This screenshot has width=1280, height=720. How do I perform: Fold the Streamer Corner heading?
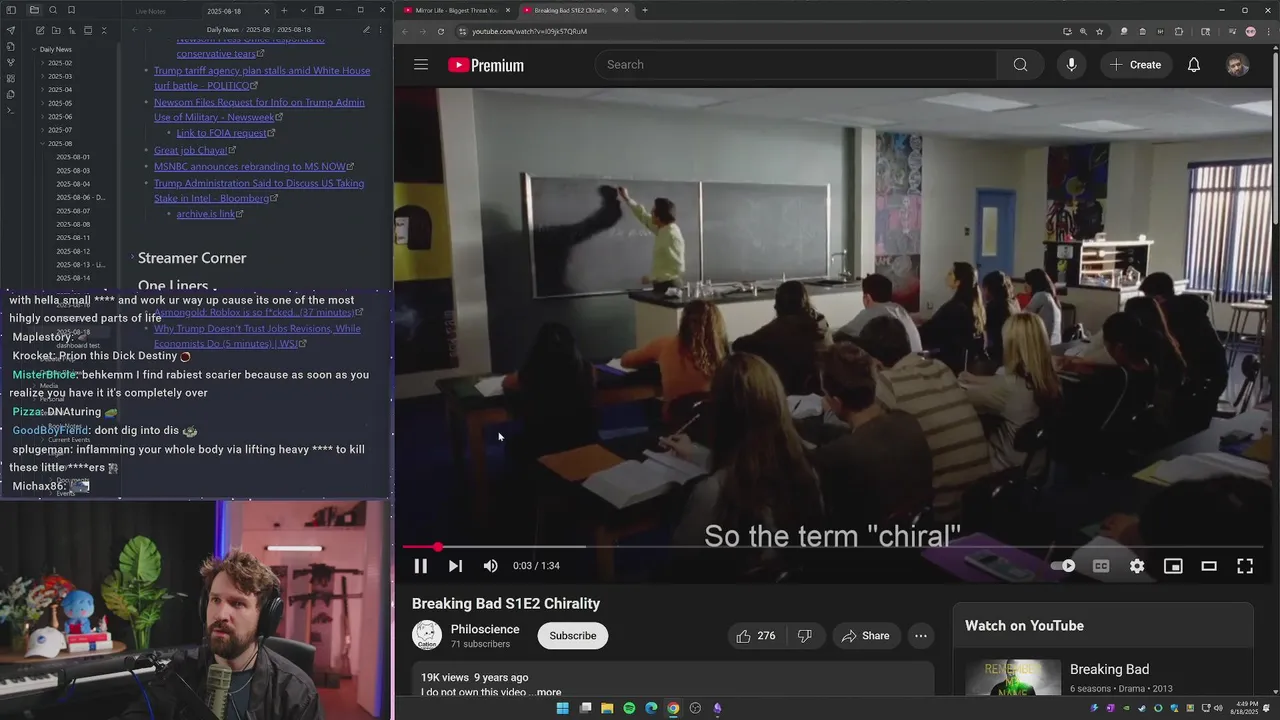click(132, 258)
